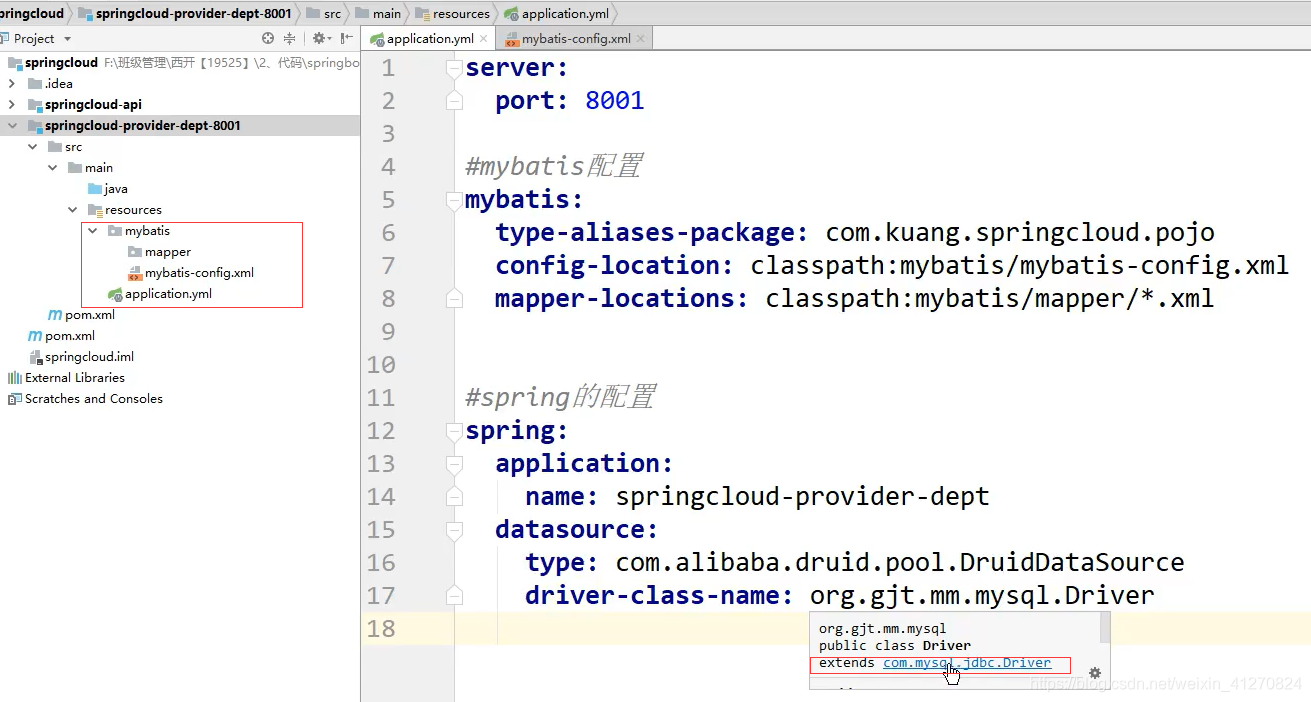This screenshot has width=1311, height=702.
Task: Fold the datasource block at line 15
Action: [x=454, y=530]
